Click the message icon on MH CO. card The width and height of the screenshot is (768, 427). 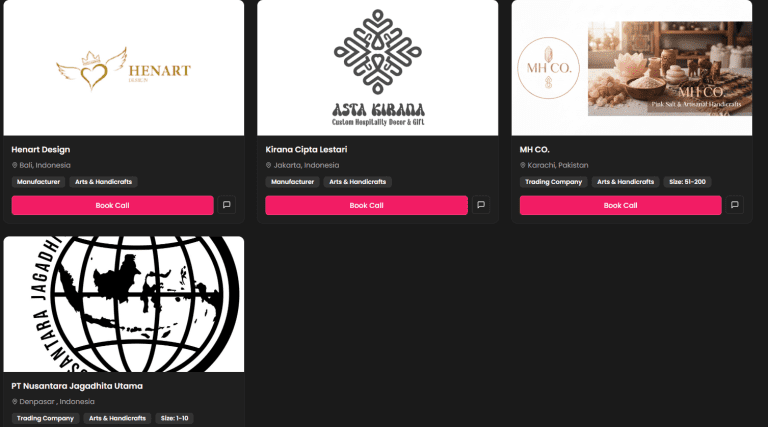coord(735,205)
